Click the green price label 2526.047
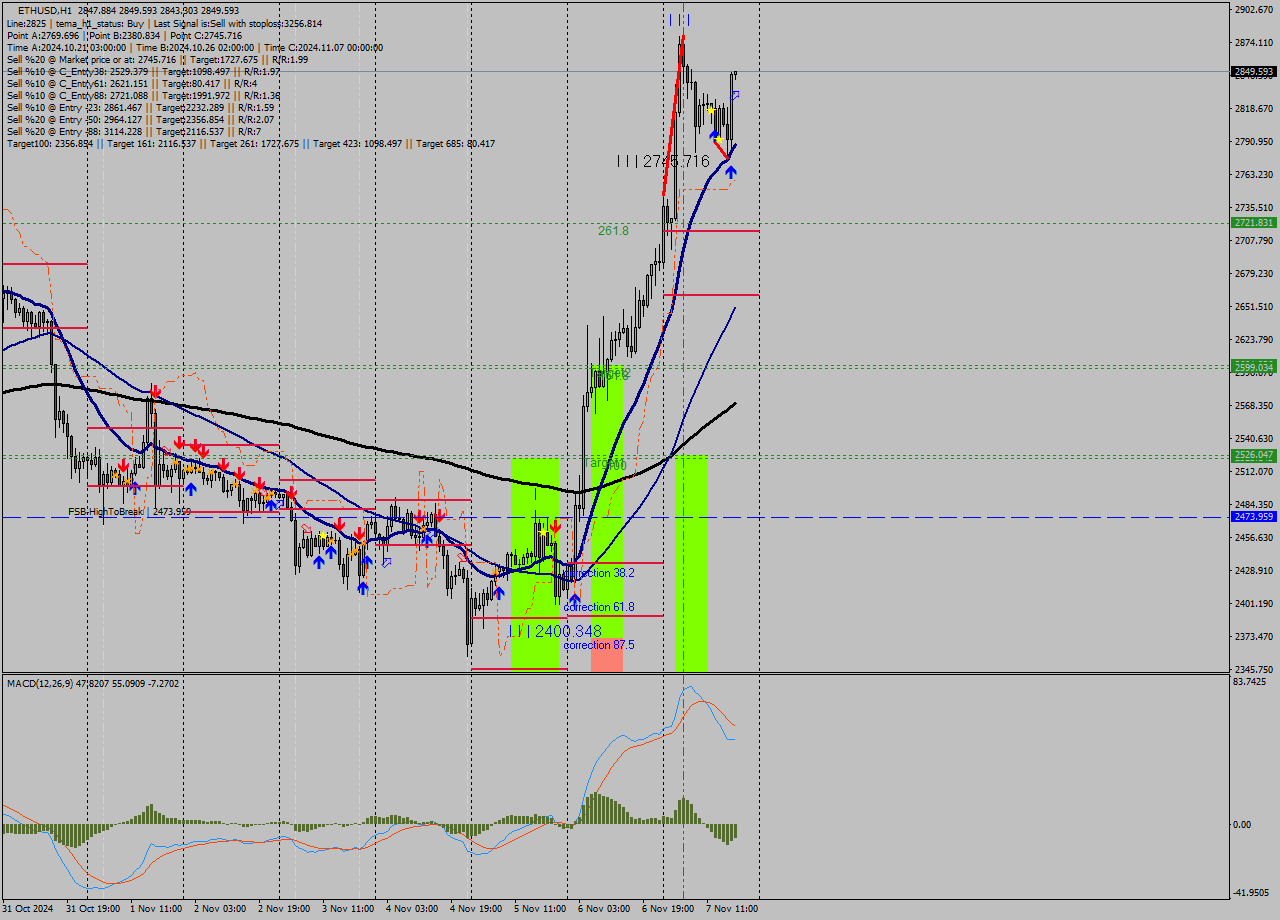The width and height of the screenshot is (1280, 920). [1253, 455]
